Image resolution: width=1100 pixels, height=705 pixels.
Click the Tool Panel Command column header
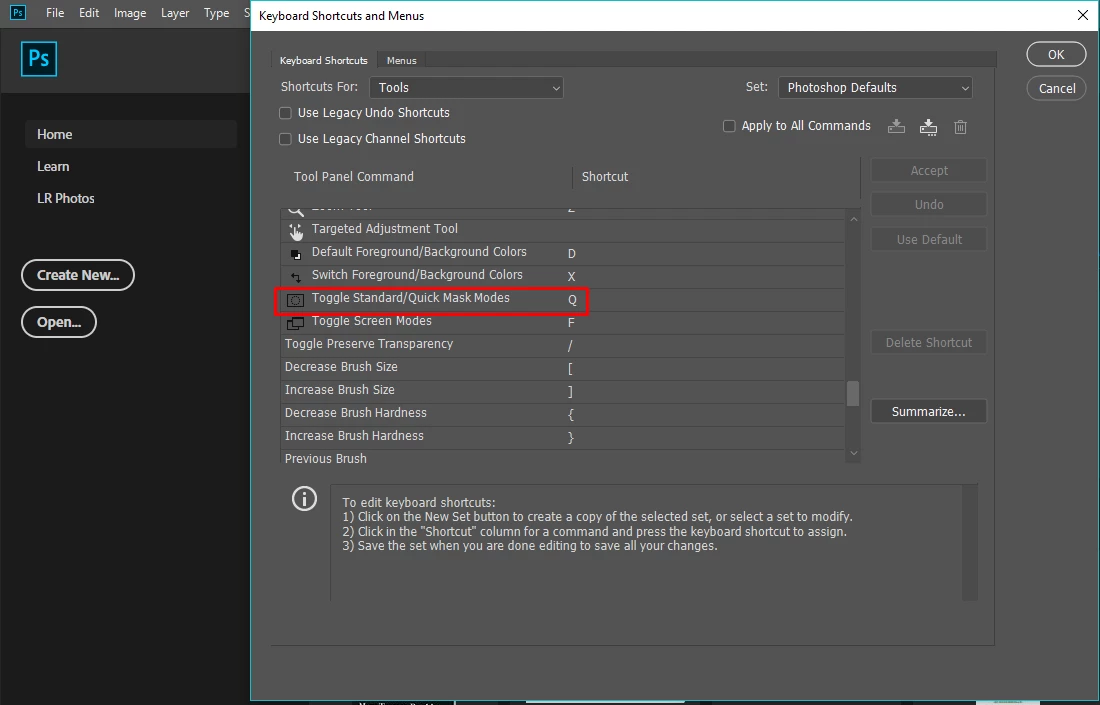(354, 177)
